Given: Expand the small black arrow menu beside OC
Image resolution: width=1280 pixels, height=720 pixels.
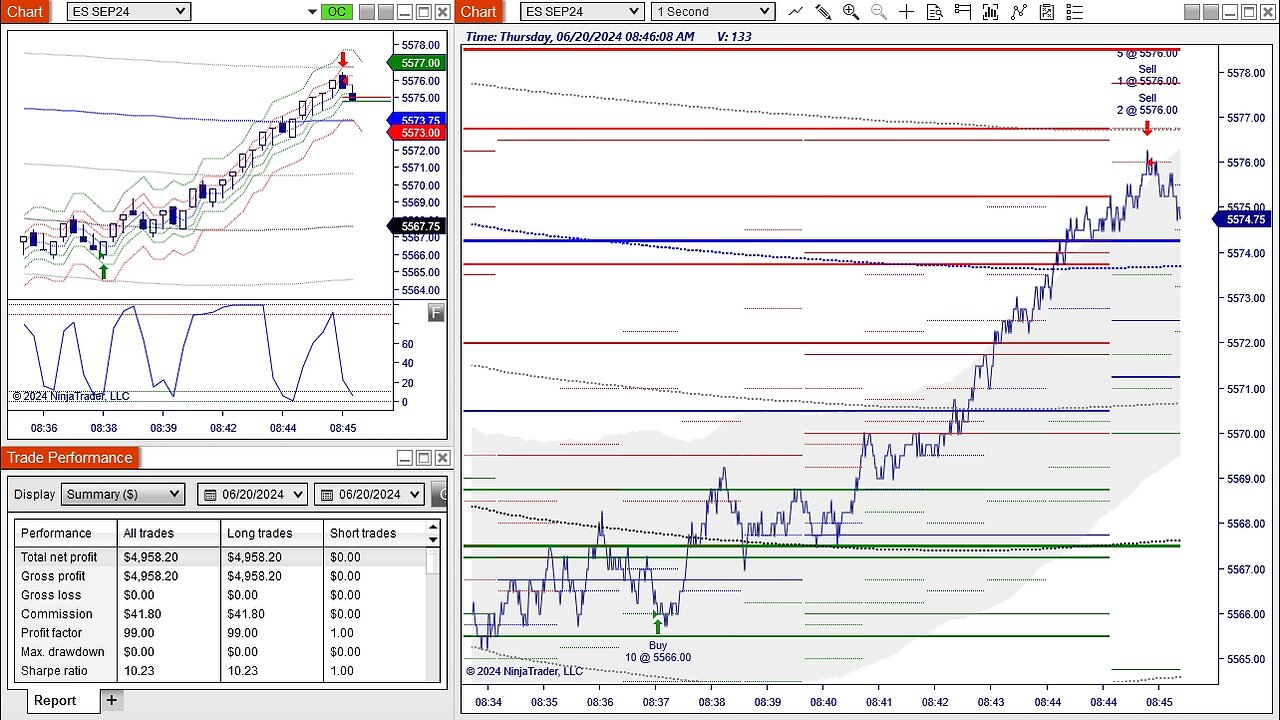Looking at the screenshot, I should 313,13.
